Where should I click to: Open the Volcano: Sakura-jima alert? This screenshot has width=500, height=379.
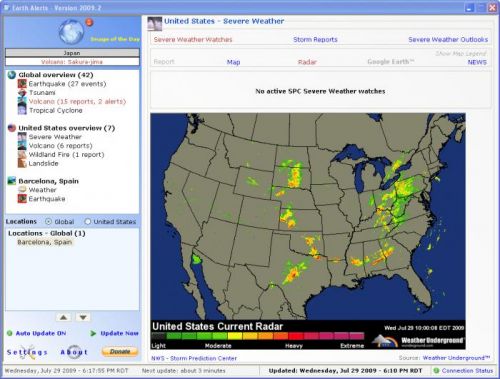tap(72, 62)
